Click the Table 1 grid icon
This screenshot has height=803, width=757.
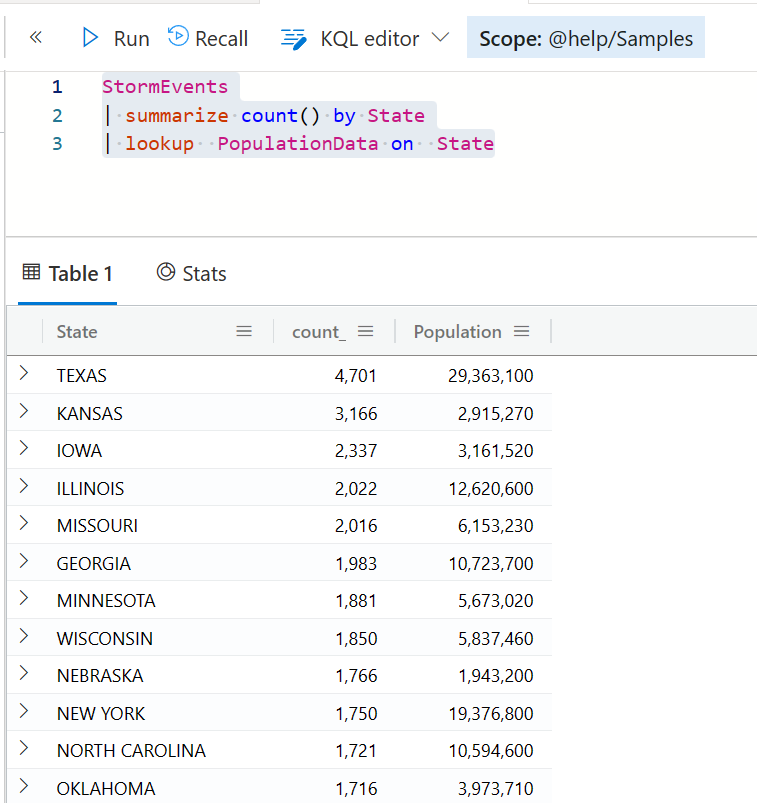click(x=31, y=272)
